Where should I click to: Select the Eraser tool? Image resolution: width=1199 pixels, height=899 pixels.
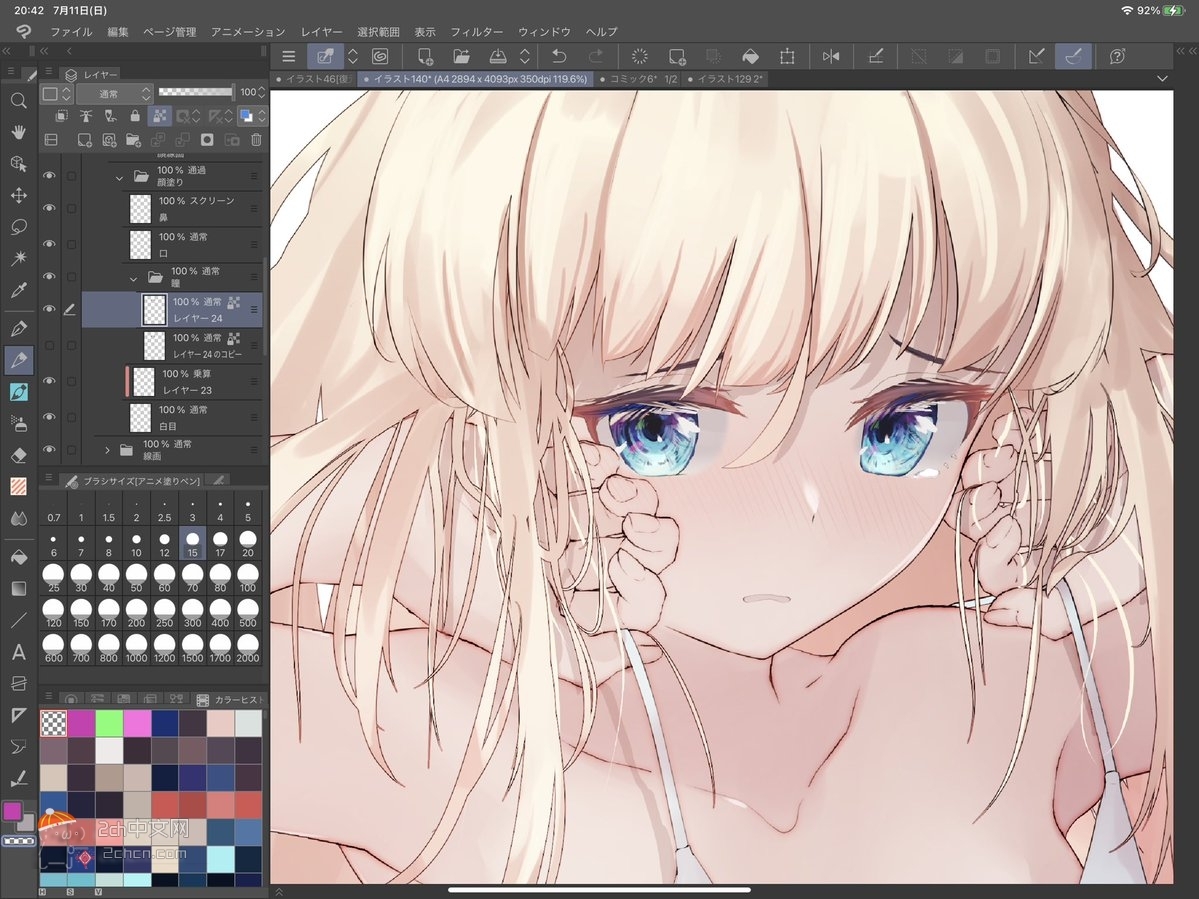point(18,455)
